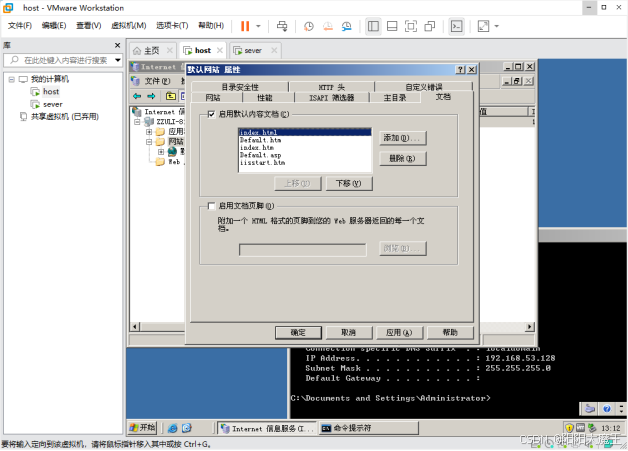Open the 开始 Start button
Viewport: 628px width, 451px height.
click(x=142, y=428)
